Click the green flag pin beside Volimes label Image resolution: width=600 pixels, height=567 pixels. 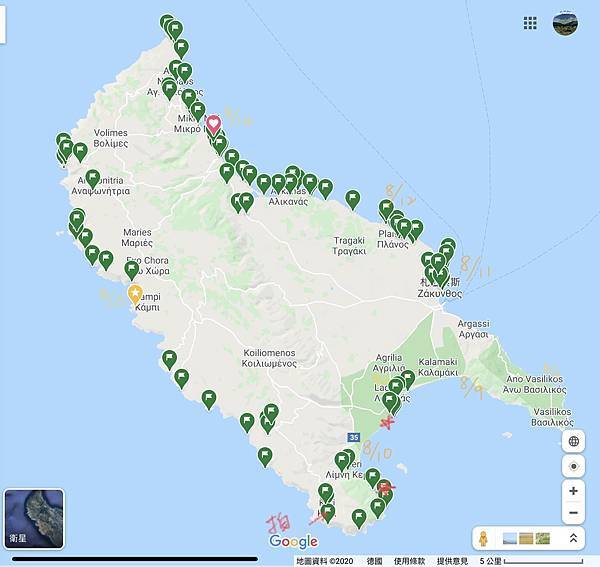pyautogui.click(x=80, y=152)
